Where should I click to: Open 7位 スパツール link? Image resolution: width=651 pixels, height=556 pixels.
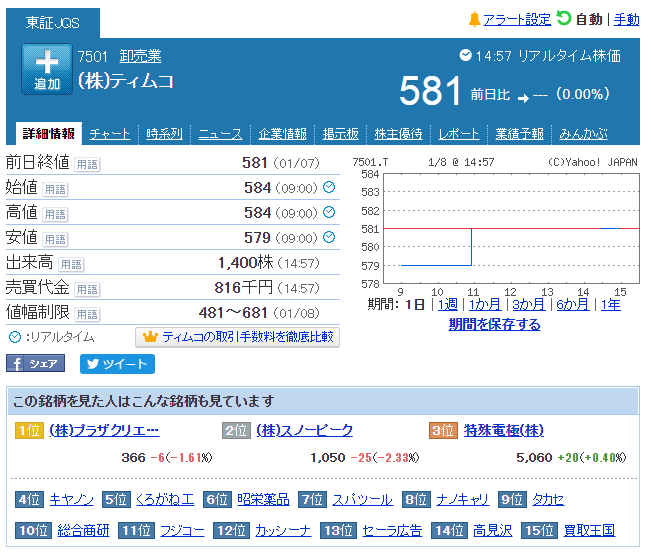(362, 499)
